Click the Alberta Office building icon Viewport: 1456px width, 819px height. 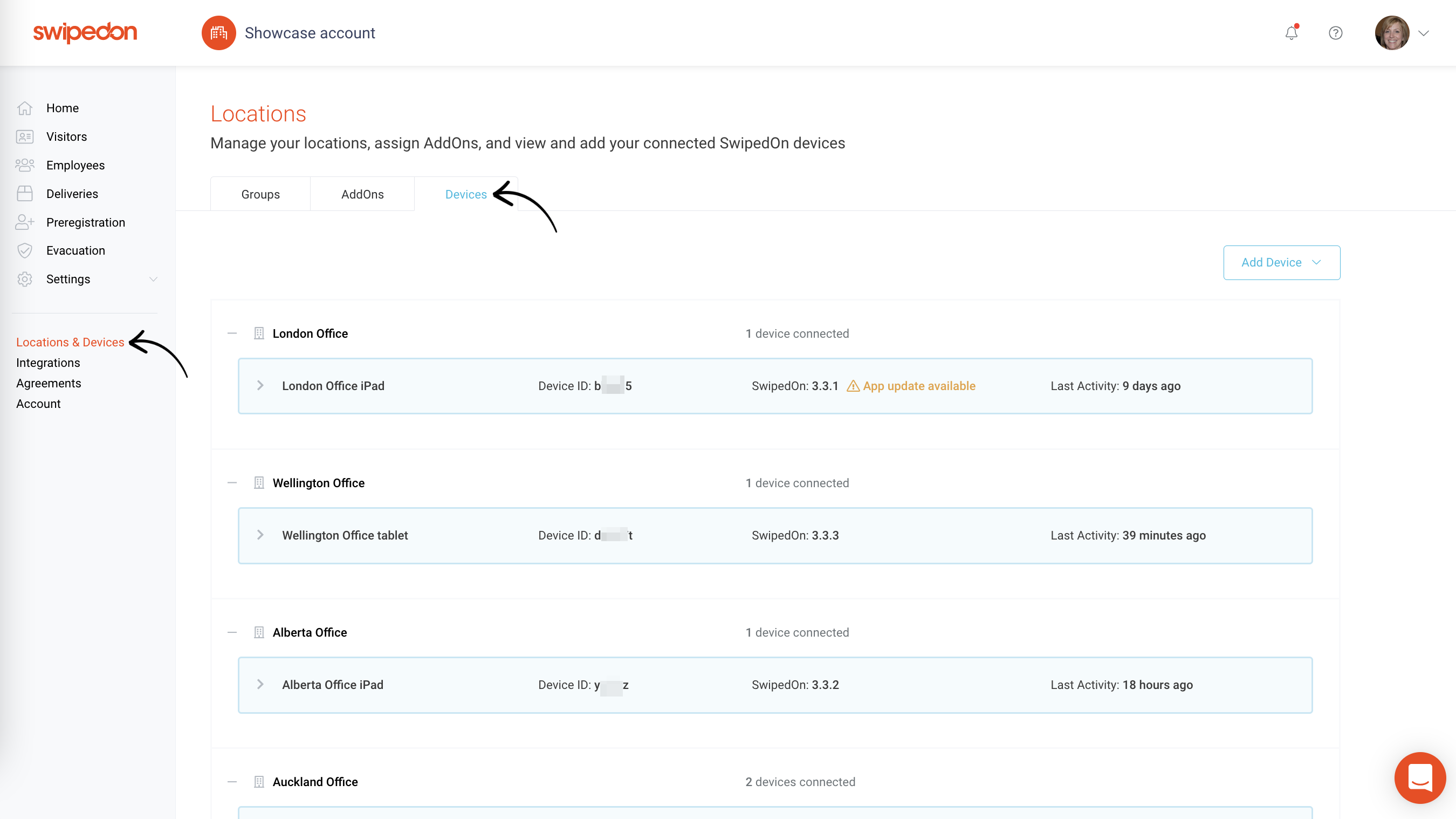coord(259,632)
